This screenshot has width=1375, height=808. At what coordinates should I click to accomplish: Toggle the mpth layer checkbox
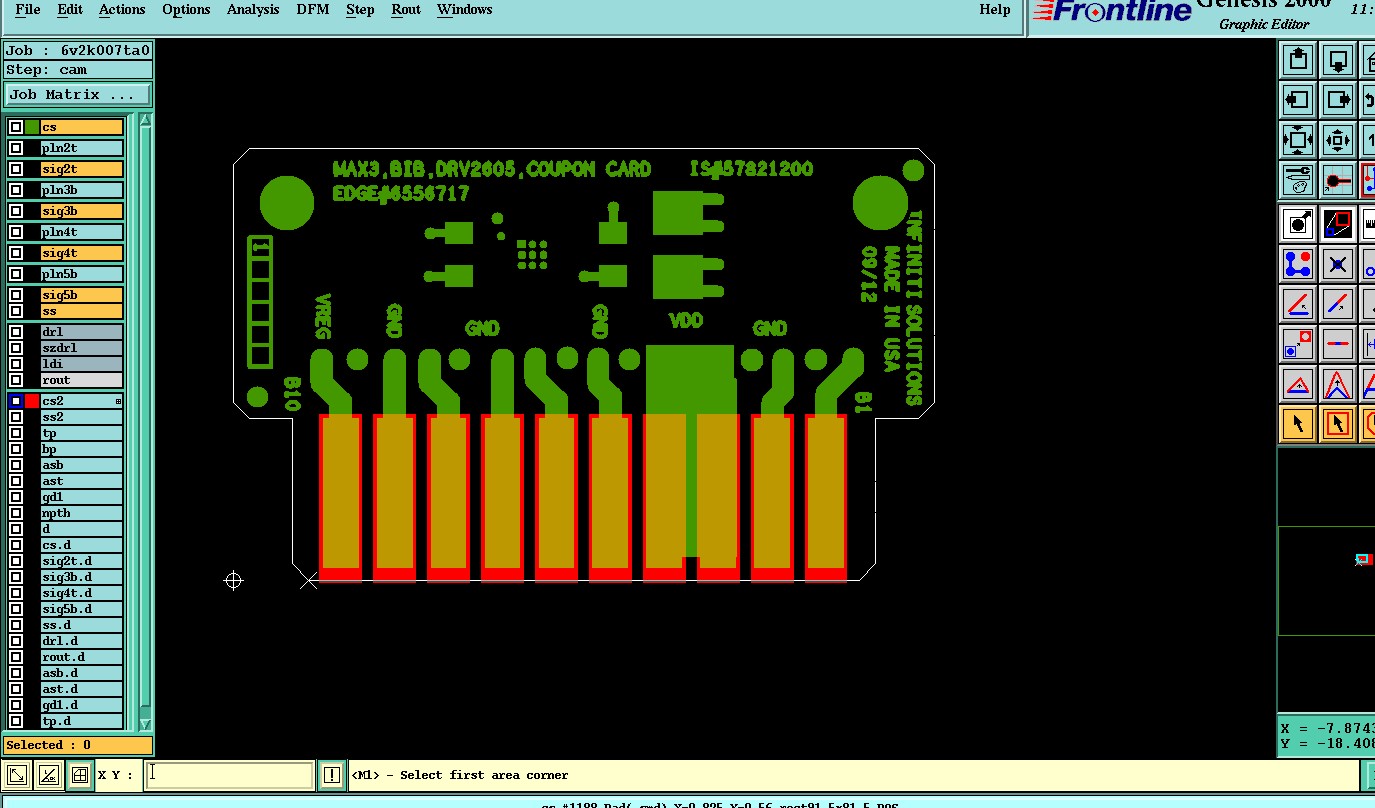coord(16,513)
